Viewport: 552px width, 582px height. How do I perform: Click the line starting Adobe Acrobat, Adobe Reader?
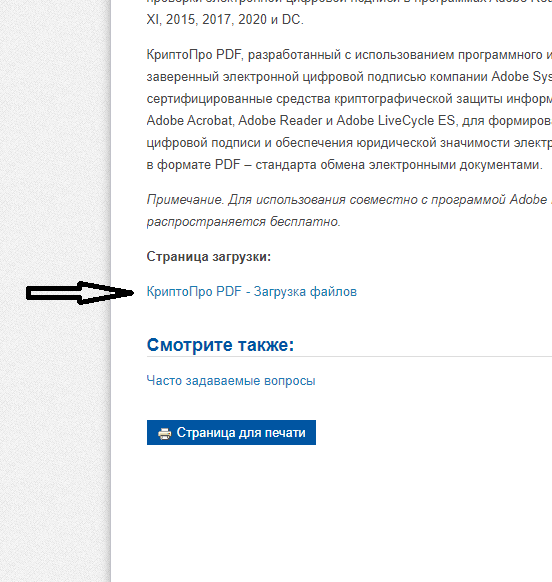[349, 121]
